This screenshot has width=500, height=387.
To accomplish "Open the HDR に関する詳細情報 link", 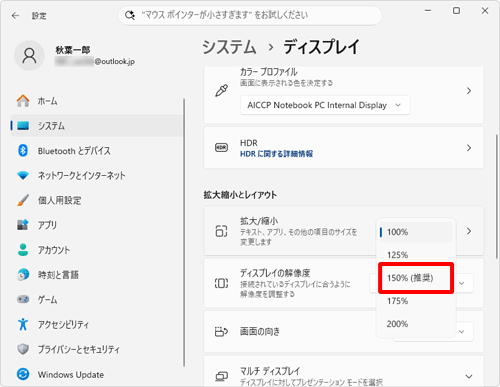I will click(276, 154).
